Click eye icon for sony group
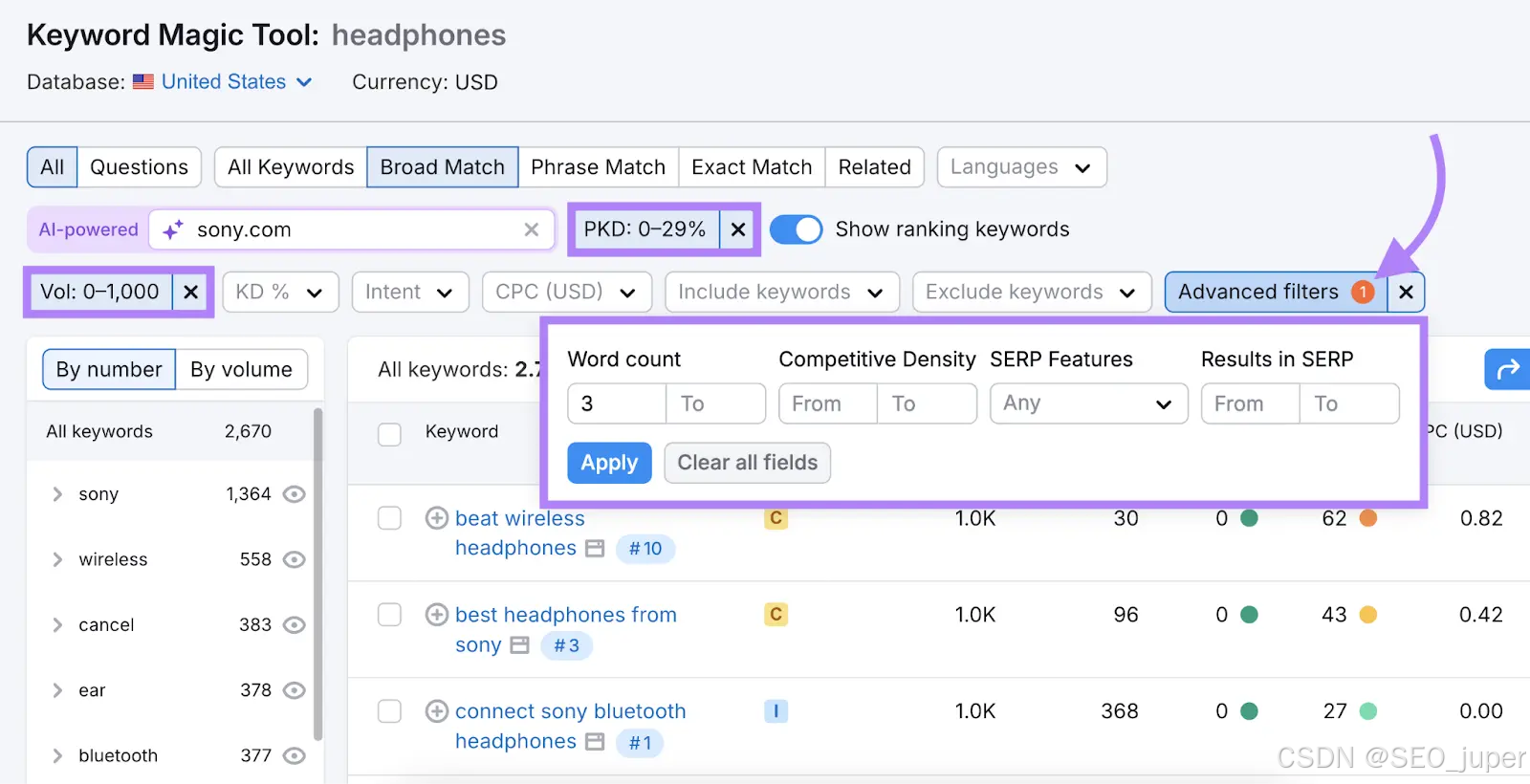 click(x=295, y=494)
